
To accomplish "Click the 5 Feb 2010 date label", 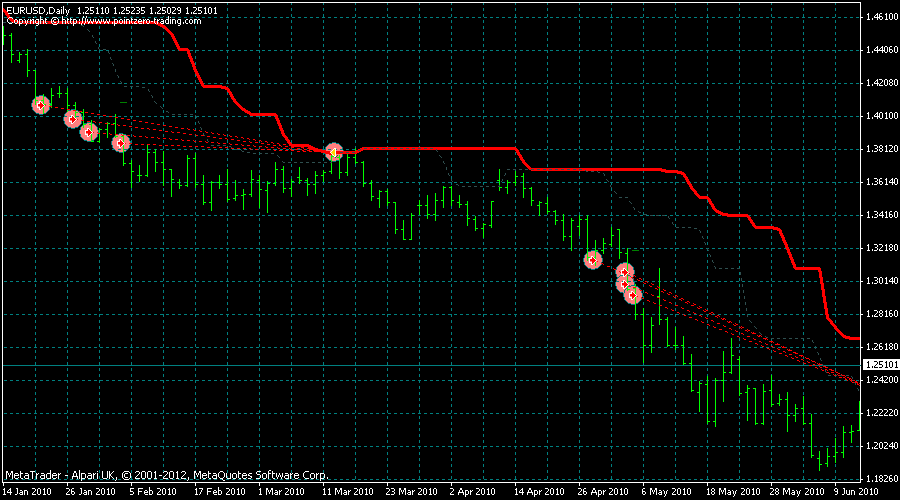I will pyautogui.click(x=153, y=492).
